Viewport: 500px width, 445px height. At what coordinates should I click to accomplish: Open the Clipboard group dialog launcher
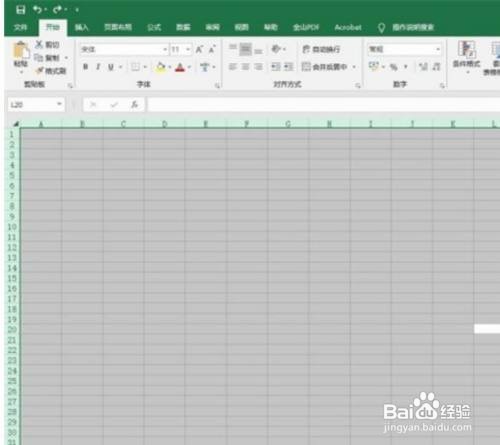[x=70, y=86]
